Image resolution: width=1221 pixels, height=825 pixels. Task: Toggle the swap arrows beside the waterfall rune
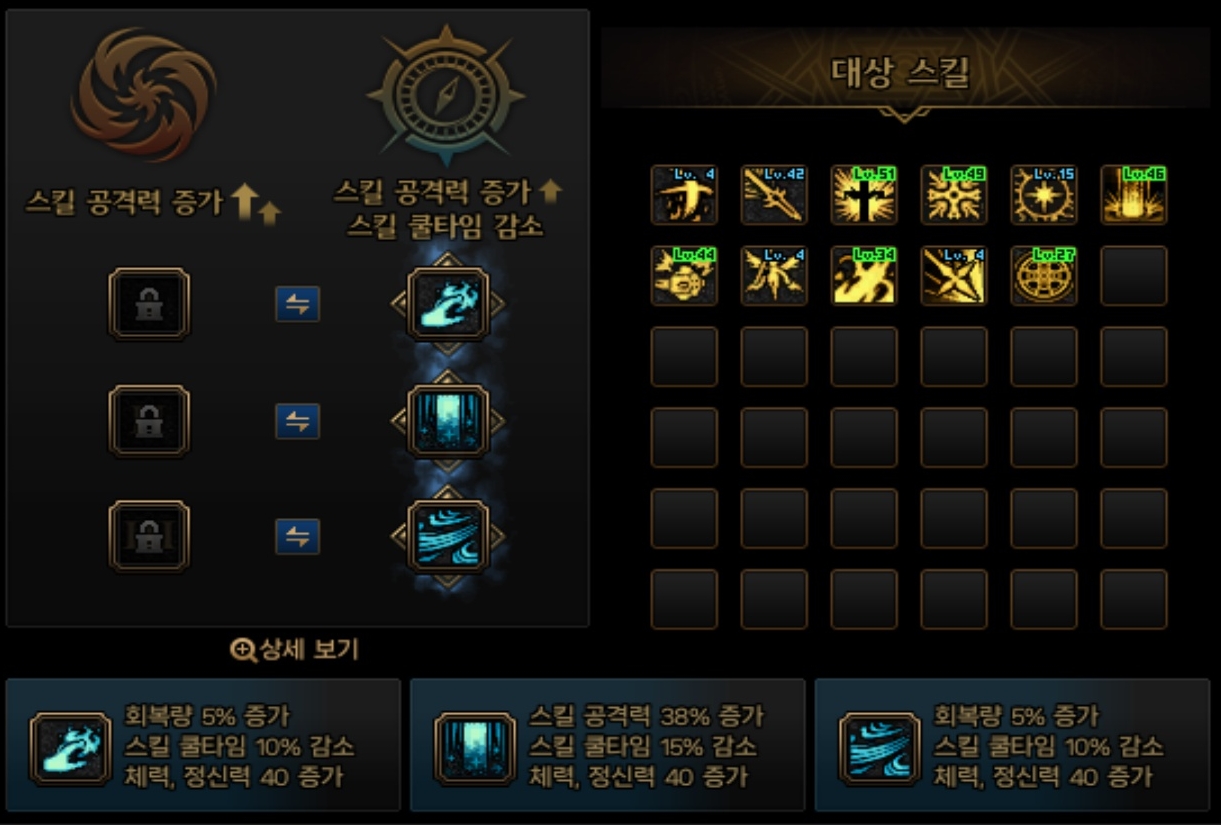click(x=298, y=421)
